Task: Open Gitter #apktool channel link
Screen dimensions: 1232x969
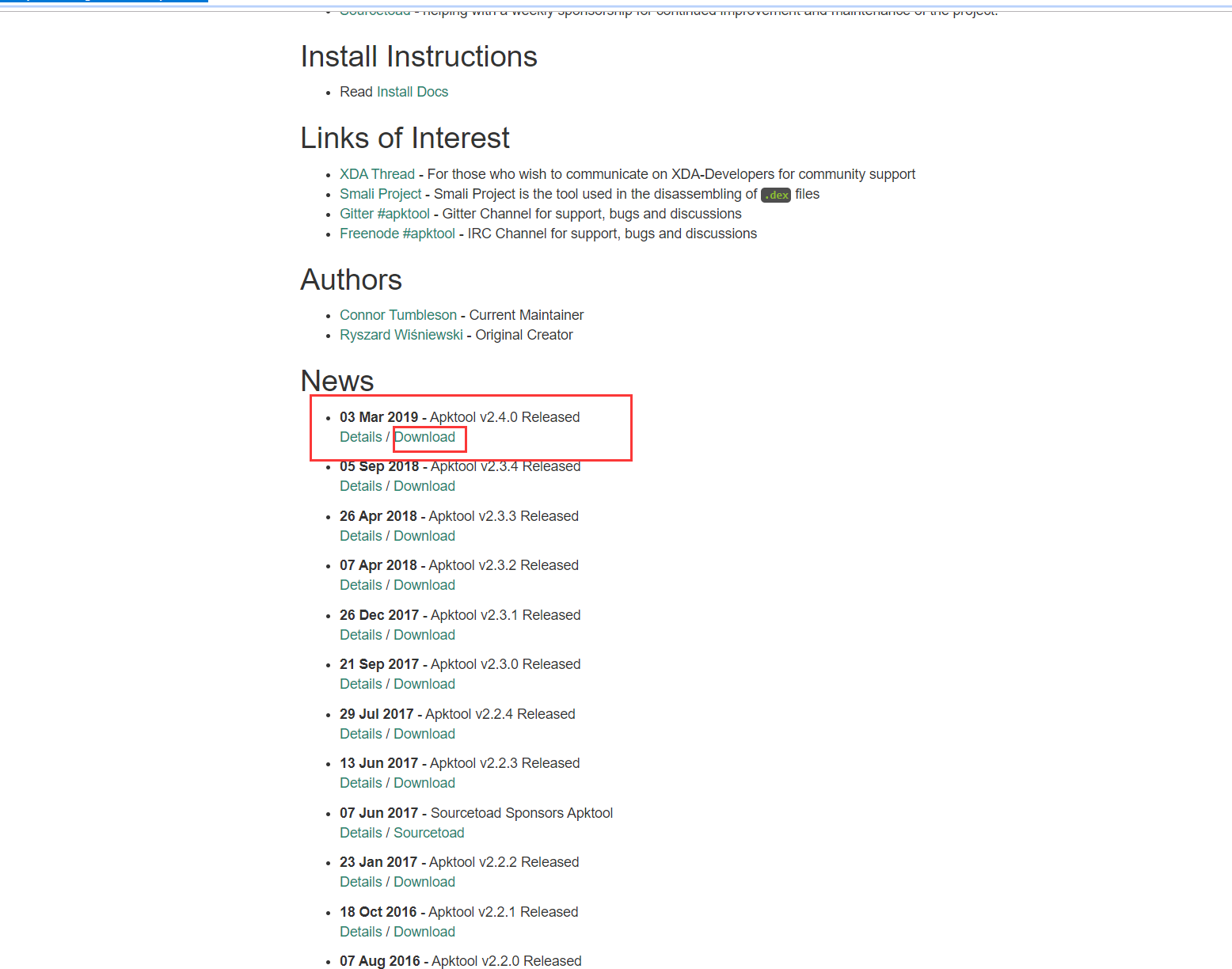Action: [x=385, y=214]
